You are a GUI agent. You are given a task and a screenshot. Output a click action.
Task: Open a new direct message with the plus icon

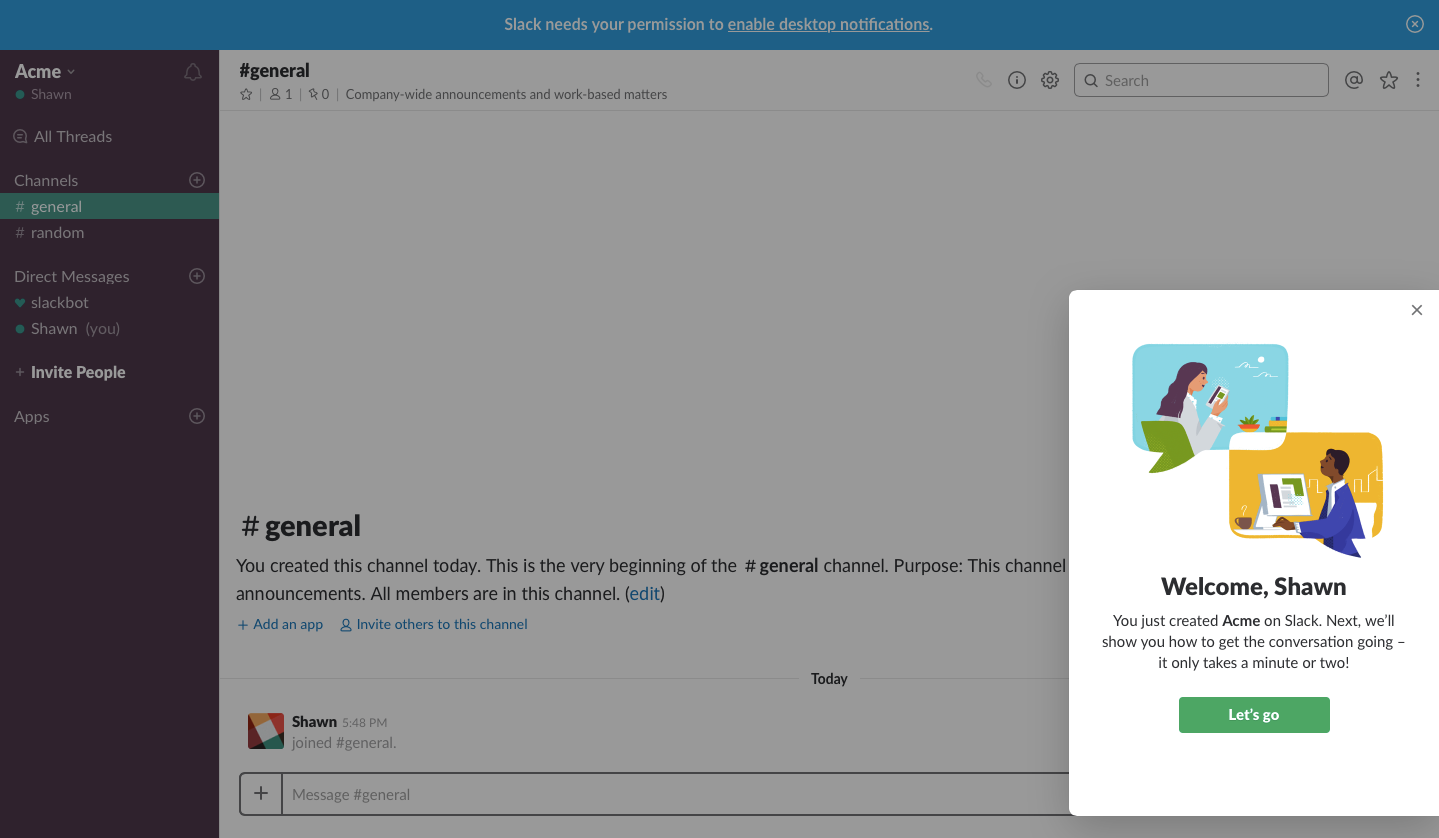click(x=197, y=276)
